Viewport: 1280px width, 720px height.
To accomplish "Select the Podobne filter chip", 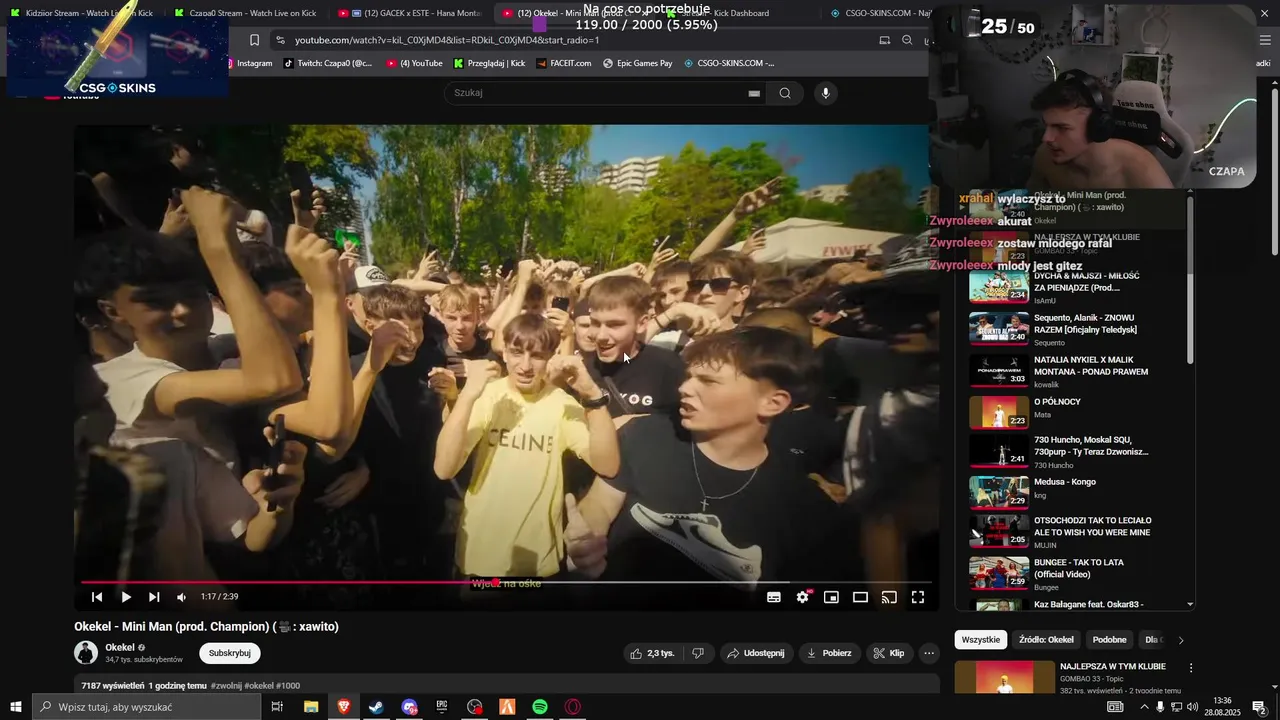I will pyautogui.click(x=1109, y=640).
